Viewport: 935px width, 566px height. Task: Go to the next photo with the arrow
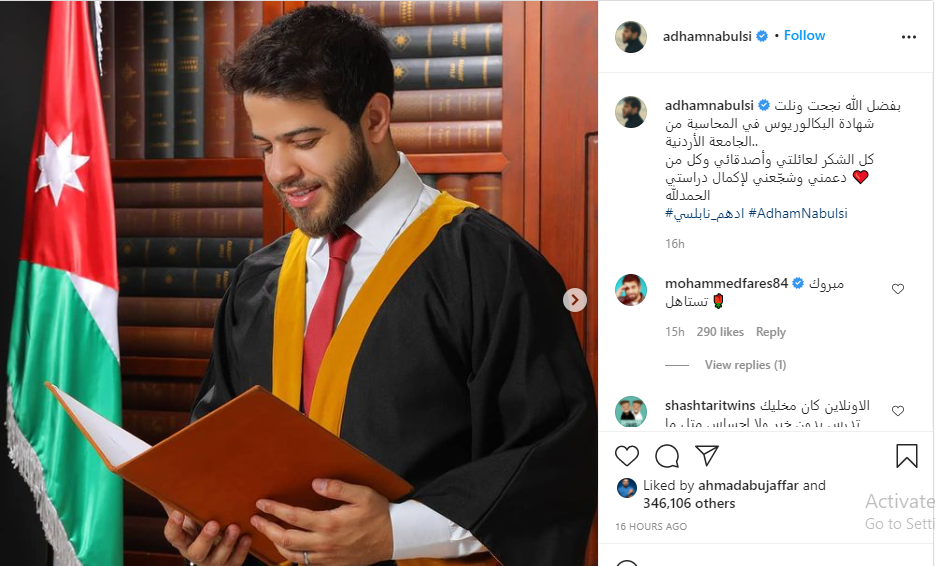coord(575,300)
